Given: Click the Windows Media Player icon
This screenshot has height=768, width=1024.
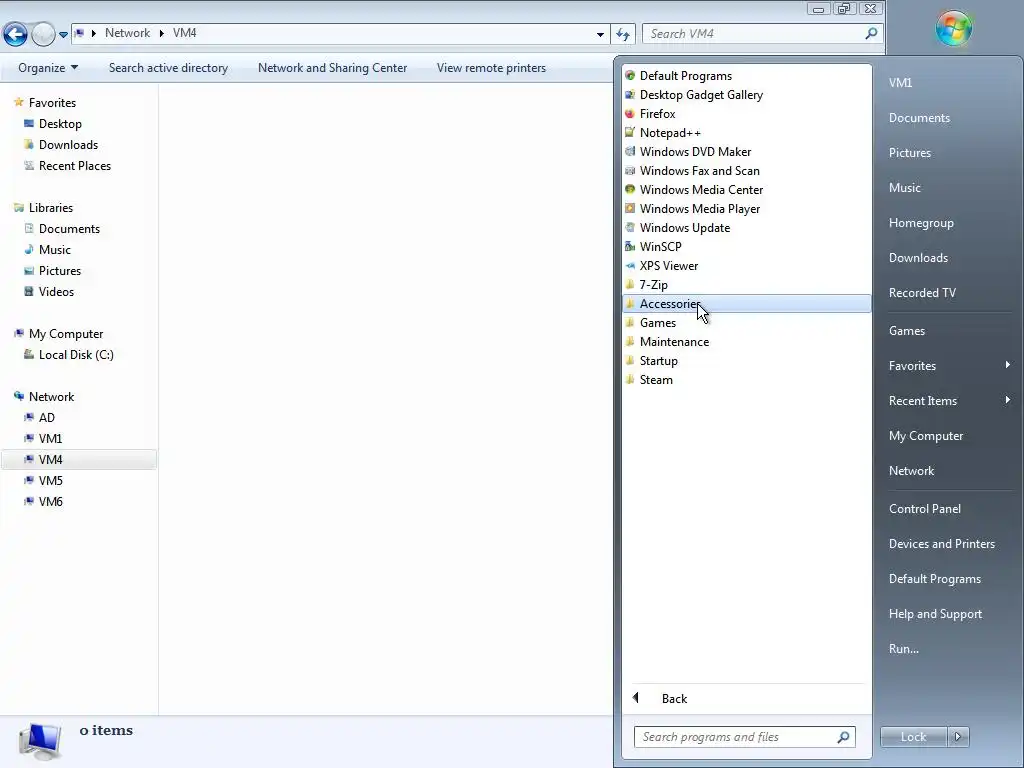Looking at the screenshot, I should click(630, 208).
